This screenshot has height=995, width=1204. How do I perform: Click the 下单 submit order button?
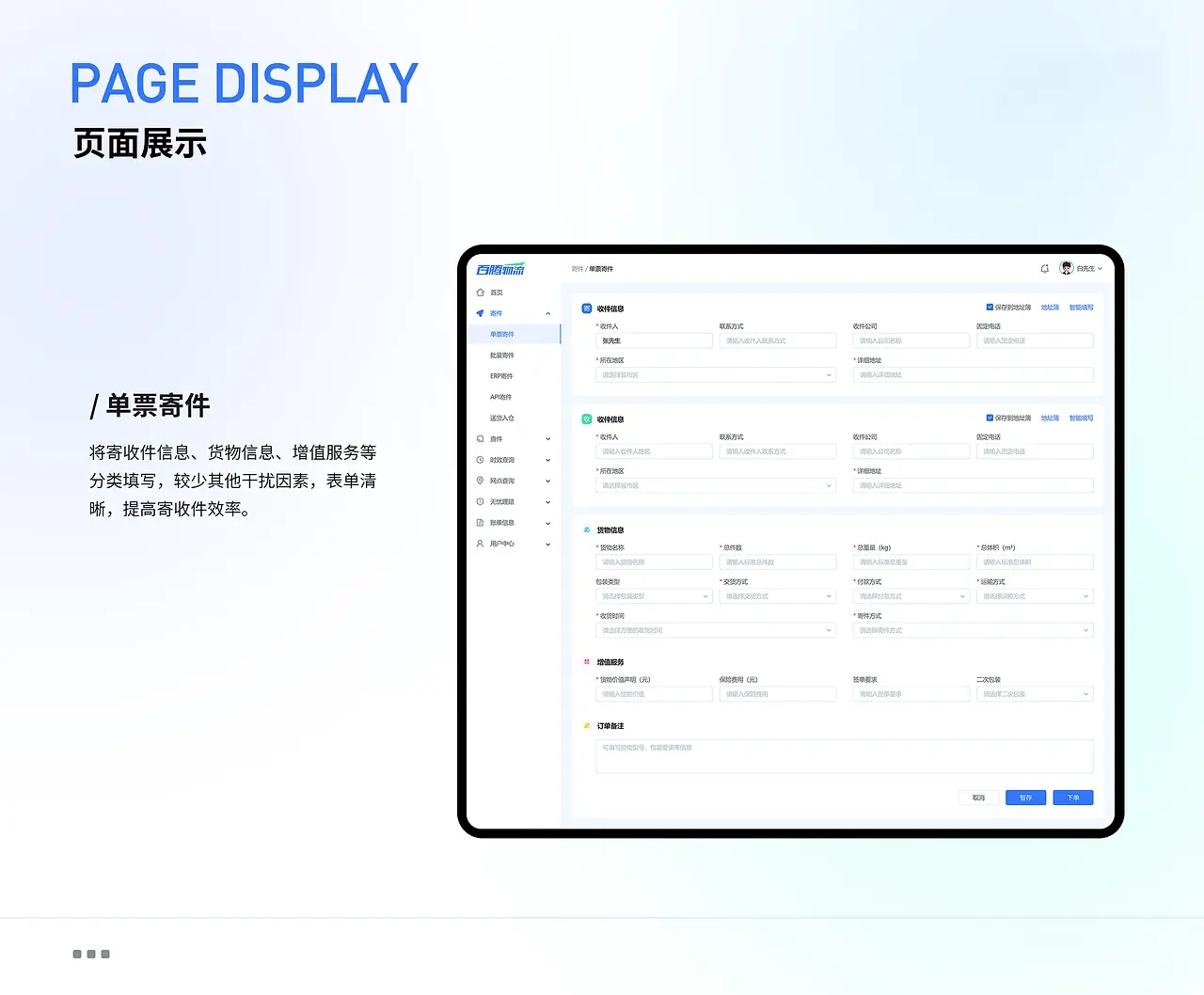click(1072, 798)
